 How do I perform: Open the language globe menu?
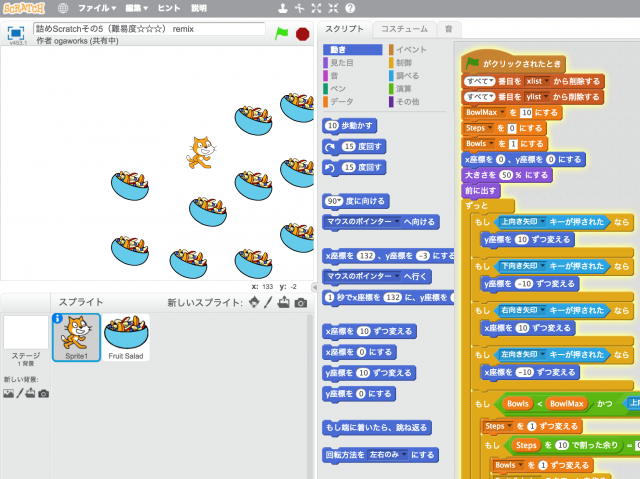(x=63, y=8)
